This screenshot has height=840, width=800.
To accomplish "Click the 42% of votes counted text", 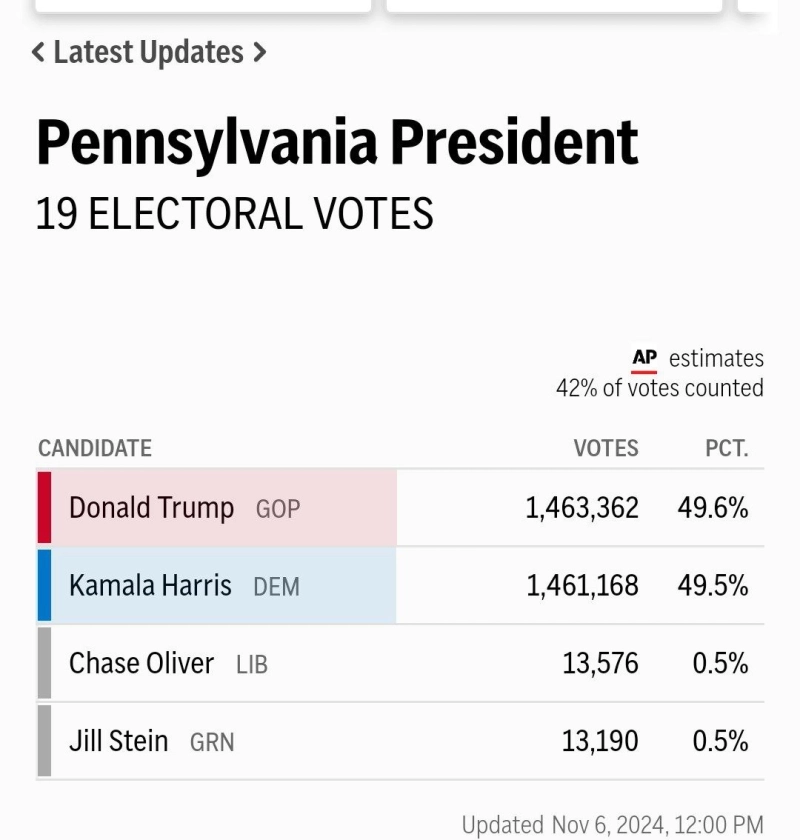I will click(660, 388).
